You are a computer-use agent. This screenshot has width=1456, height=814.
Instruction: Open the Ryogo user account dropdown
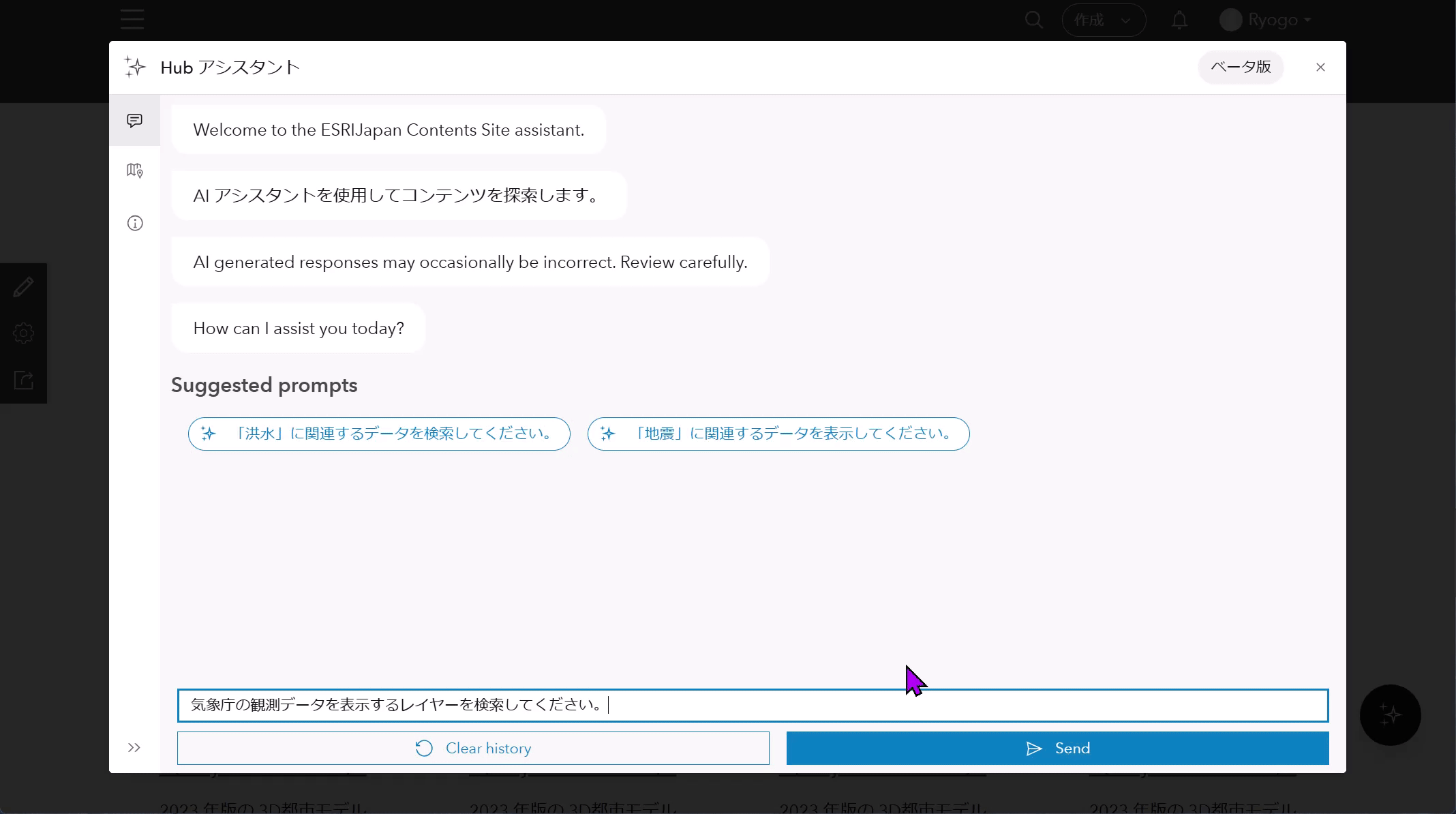click(1265, 20)
